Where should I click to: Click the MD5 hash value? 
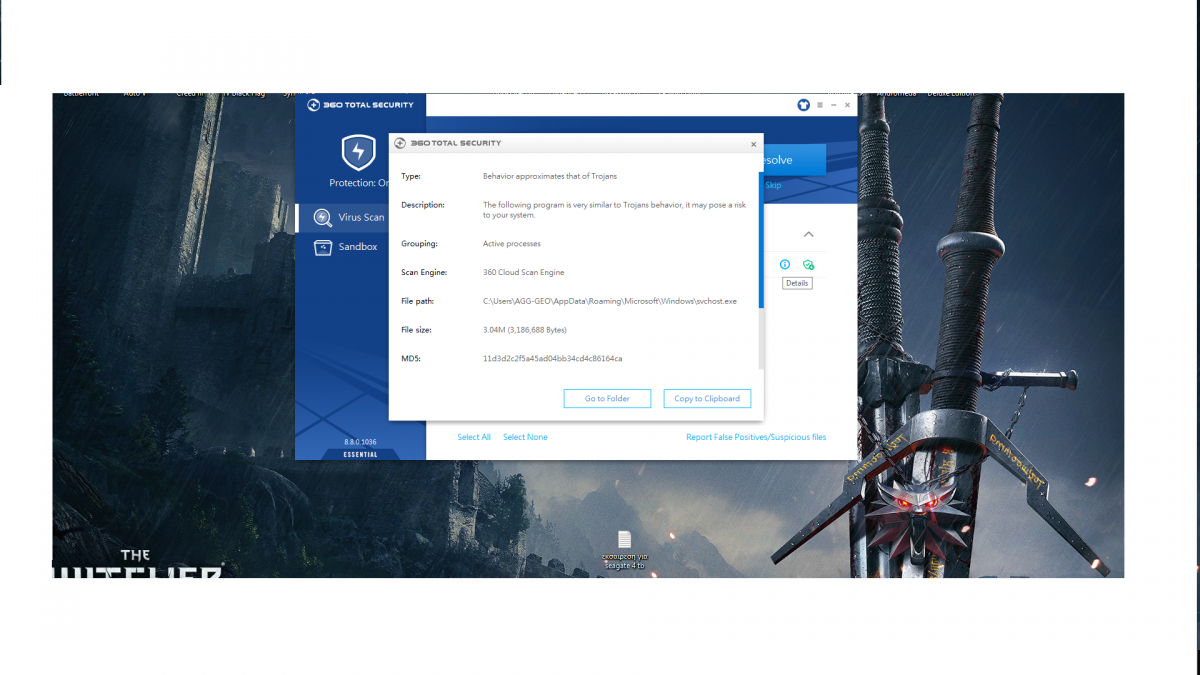(x=552, y=358)
